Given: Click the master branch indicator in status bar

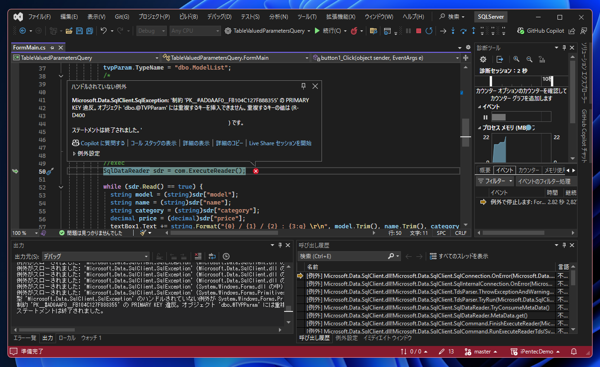Looking at the screenshot, I should 481,351.
